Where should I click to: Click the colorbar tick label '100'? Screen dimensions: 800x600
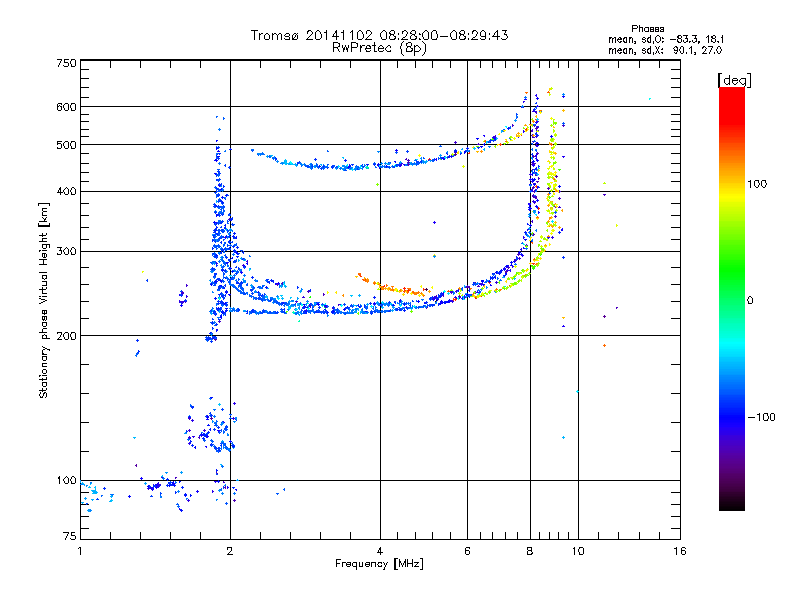click(x=757, y=184)
